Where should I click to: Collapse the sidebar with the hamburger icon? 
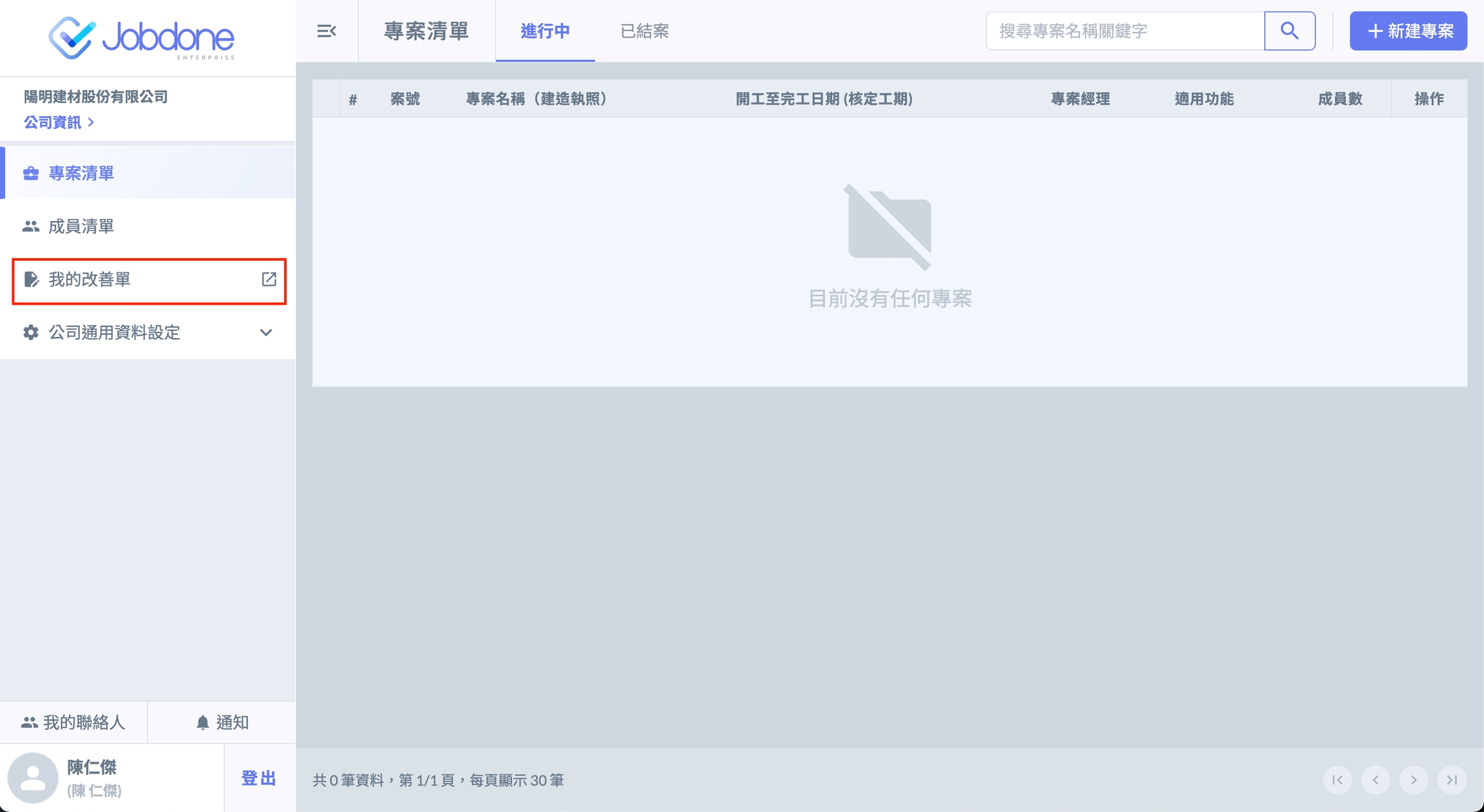coord(327,31)
